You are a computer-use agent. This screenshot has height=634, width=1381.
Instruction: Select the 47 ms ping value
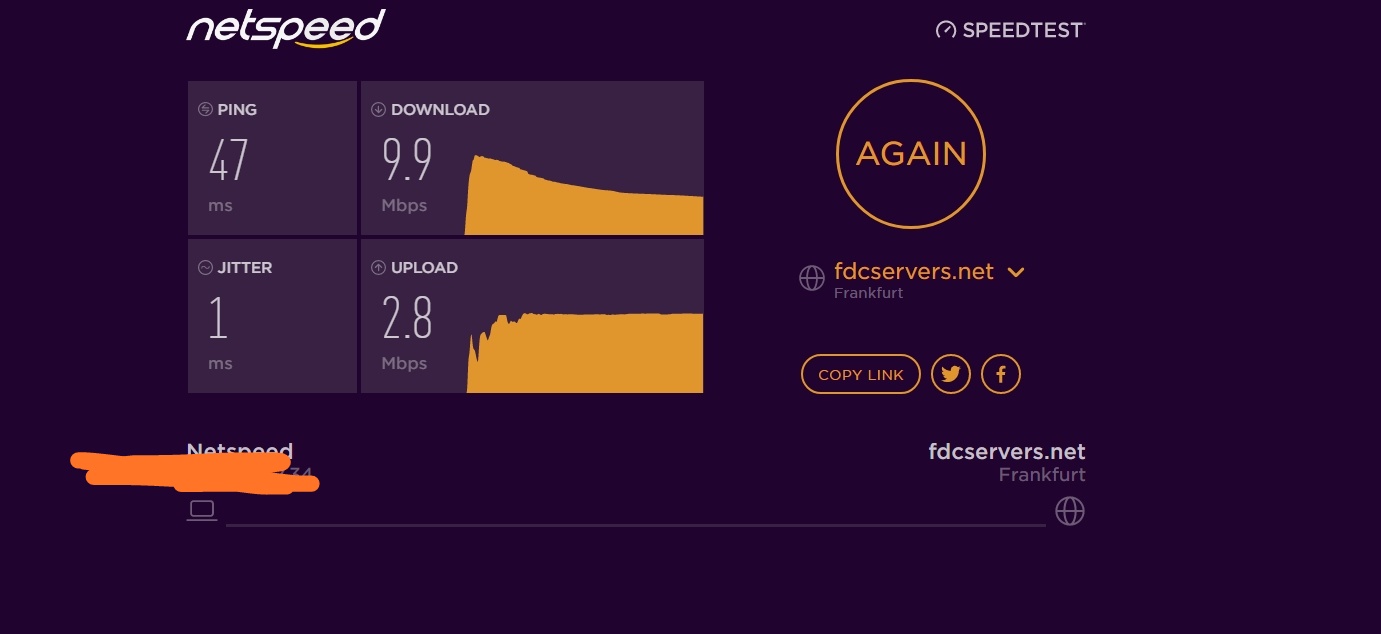point(228,160)
